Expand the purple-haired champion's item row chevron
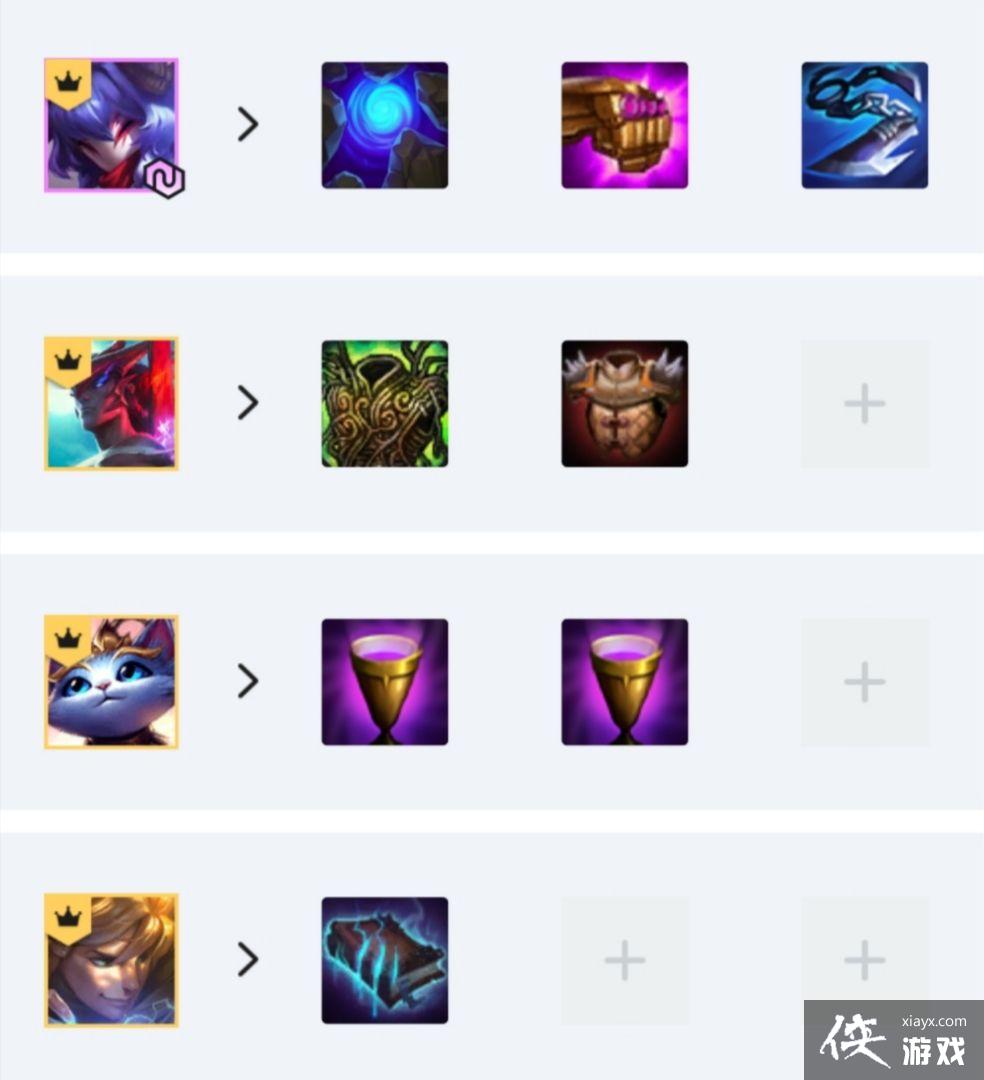 pos(248,125)
